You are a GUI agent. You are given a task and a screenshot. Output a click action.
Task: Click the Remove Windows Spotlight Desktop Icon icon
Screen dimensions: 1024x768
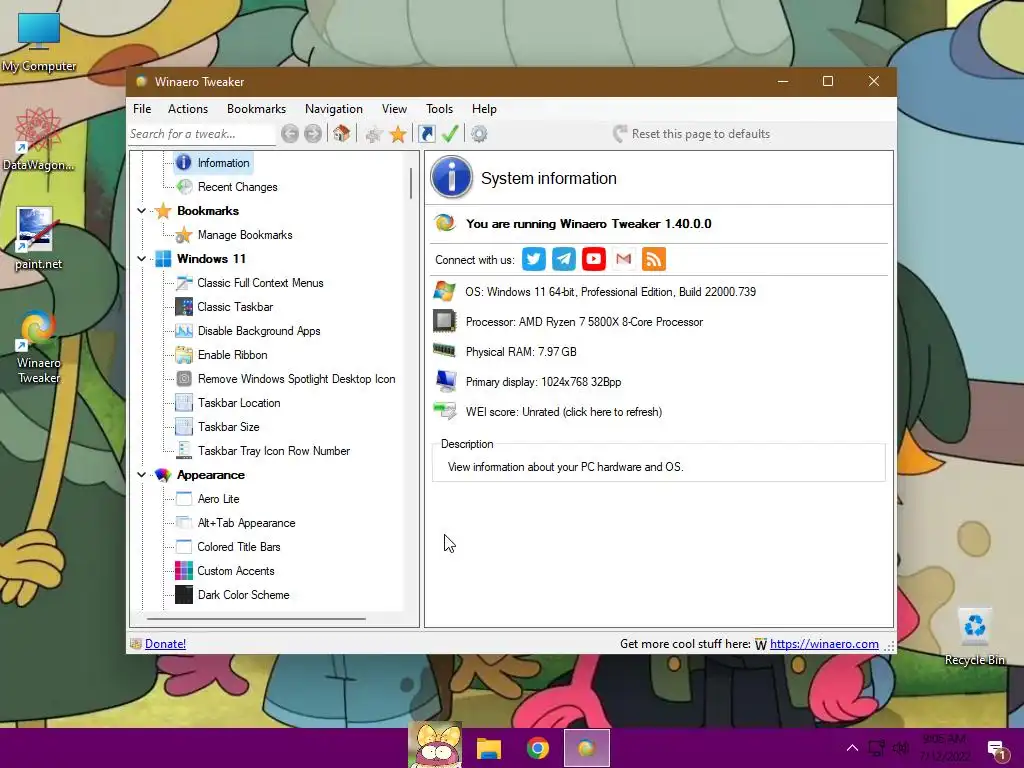(184, 379)
